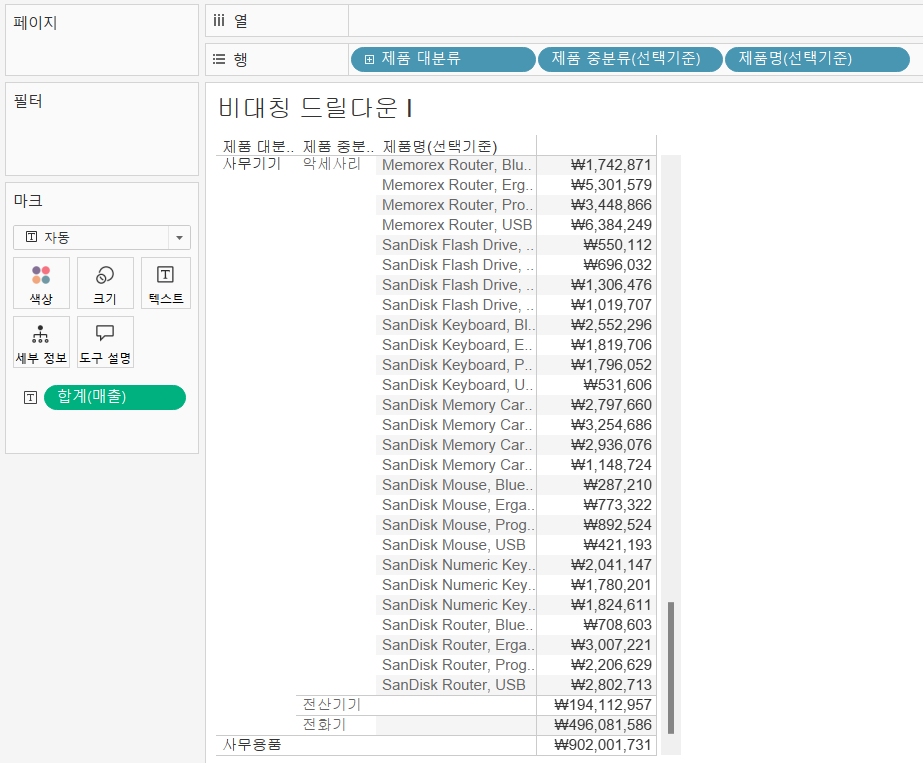Click the Memorex Router, Blu.. row
Image resolution: width=923 pixels, height=763 pixels.
point(457,165)
